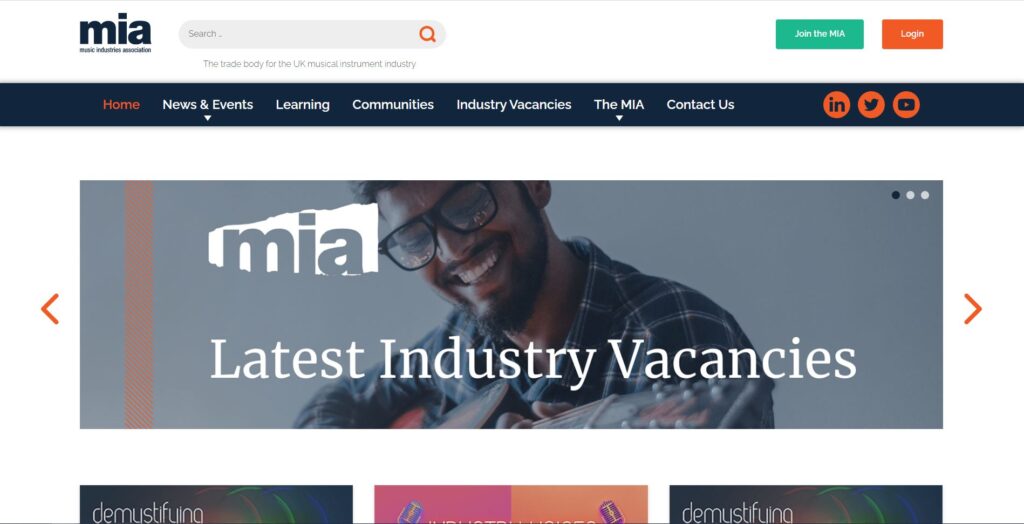Image resolution: width=1024 pixels, height=524 pixels.
Task: Open the Learning menu item
Action: (x=302, y=105)
